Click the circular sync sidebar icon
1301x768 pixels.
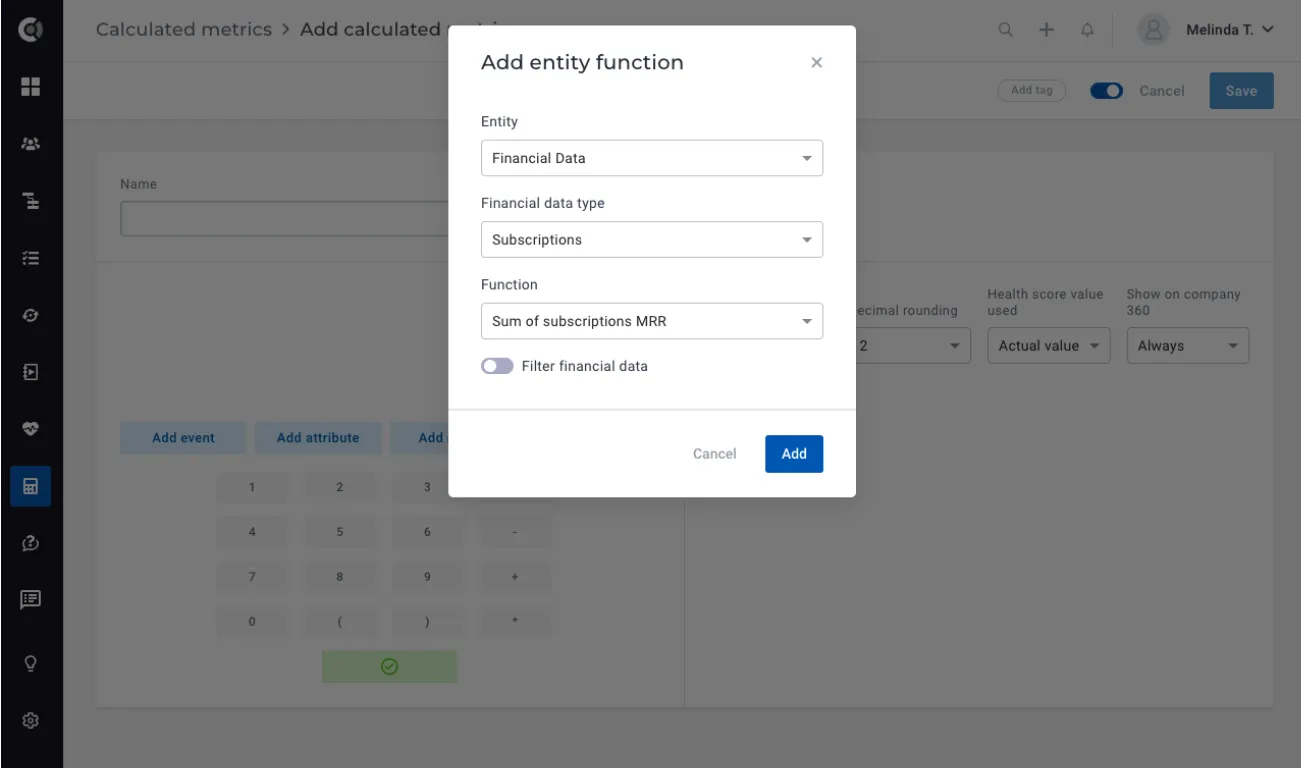pyautogui.click(x=30, y=315)
